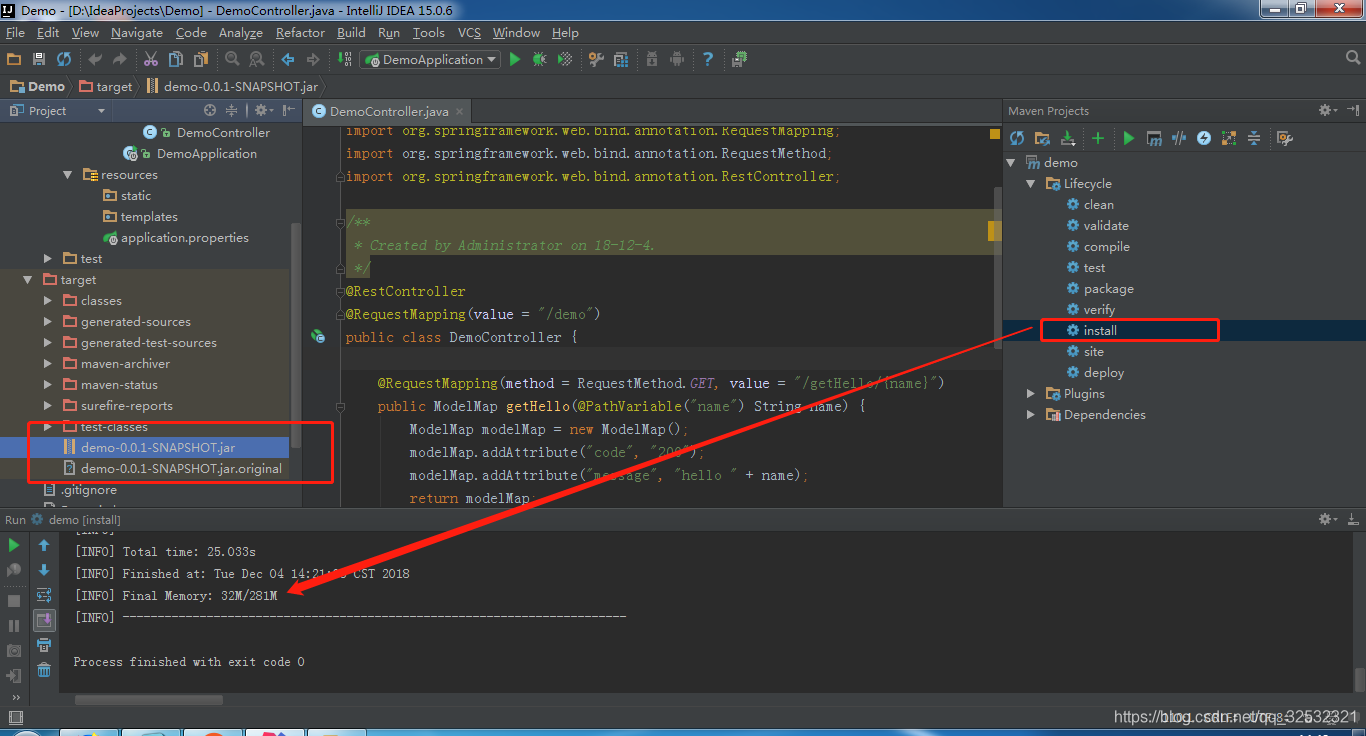Image resolution: width=1366 pixels, height=736 pixels.
Task: Toggle Use Soft Wraps in Run console
Action: click(44, 595)
